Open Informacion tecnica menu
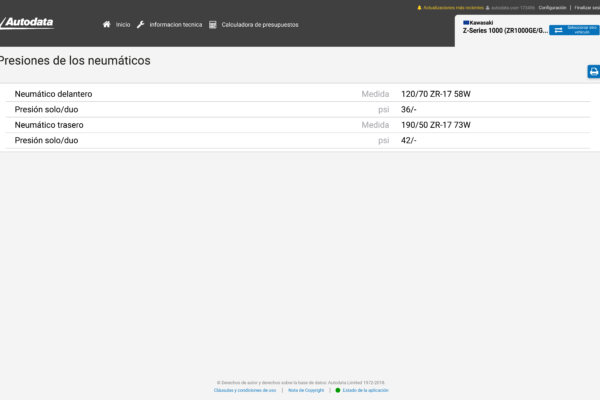Image resolution: width=600 pixels, height=400 pixels. tap(175, 24)
